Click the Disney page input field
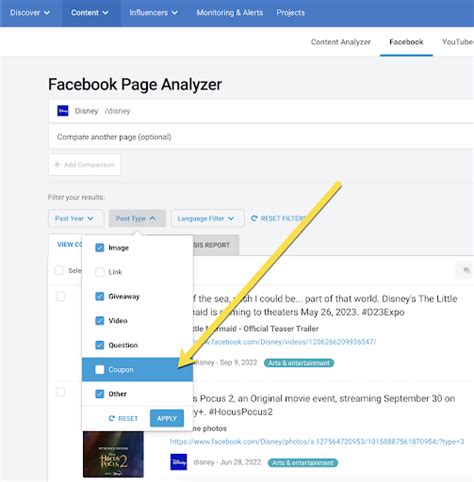Screen dimensions: 474x482 [x=261, y=111]
